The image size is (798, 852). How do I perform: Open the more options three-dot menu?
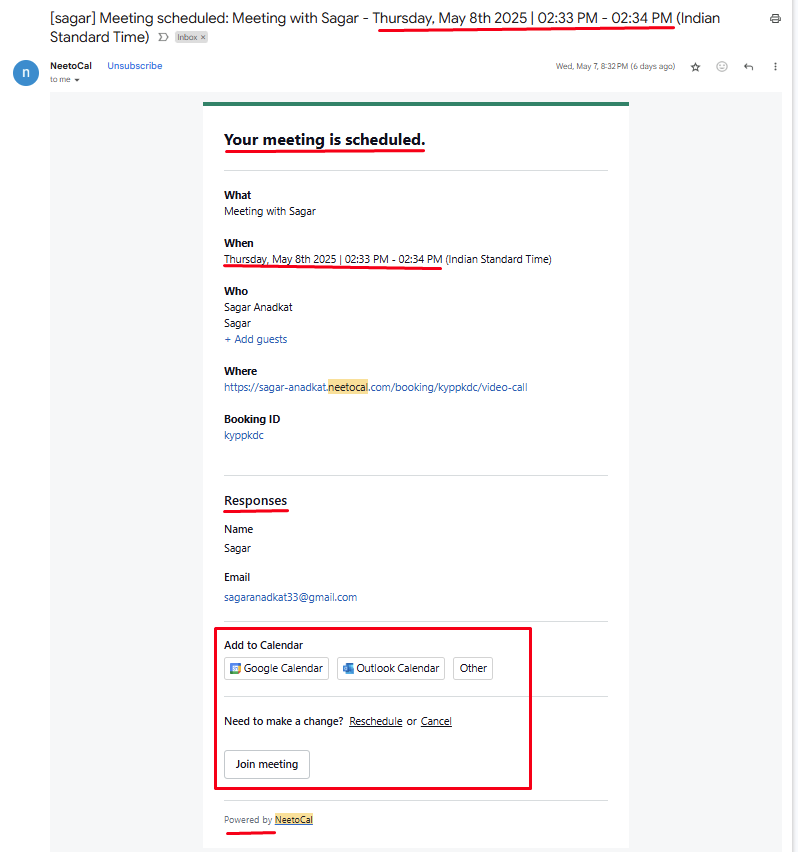(775, 66)
